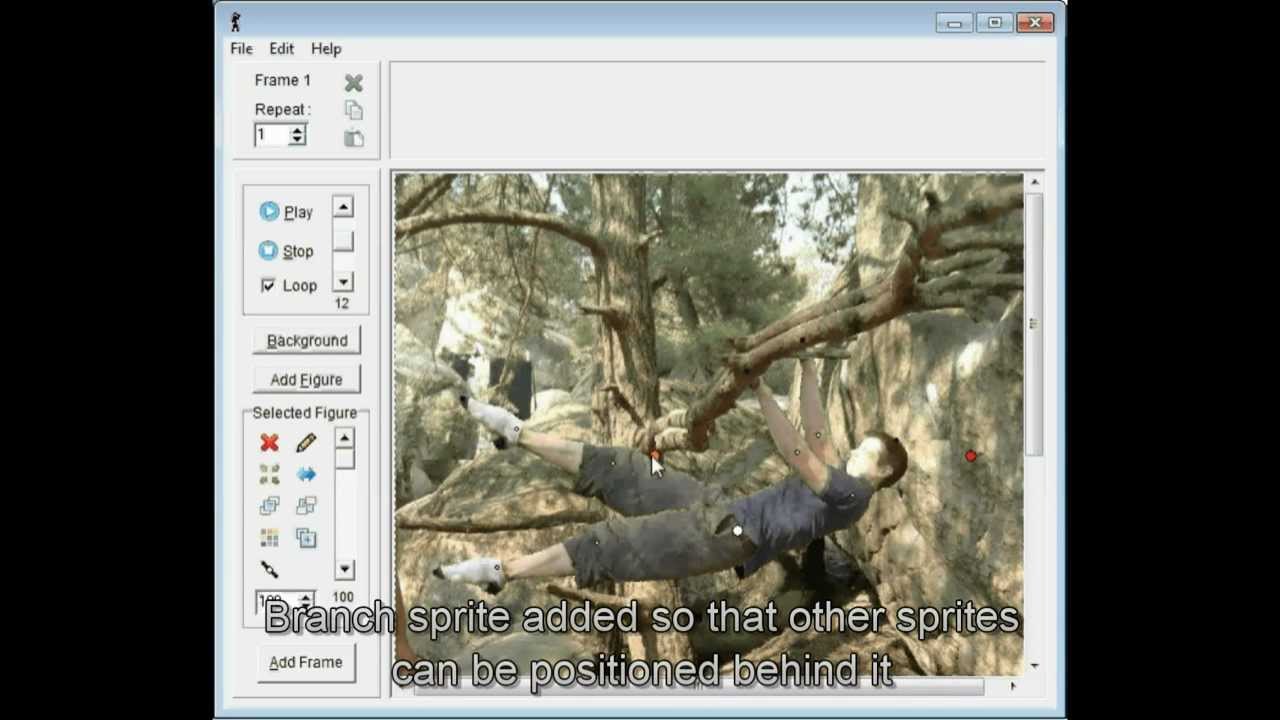This screenshot has width=1280, height=720.
Task: Send the selected figure to back
Action: click(306, 506)
